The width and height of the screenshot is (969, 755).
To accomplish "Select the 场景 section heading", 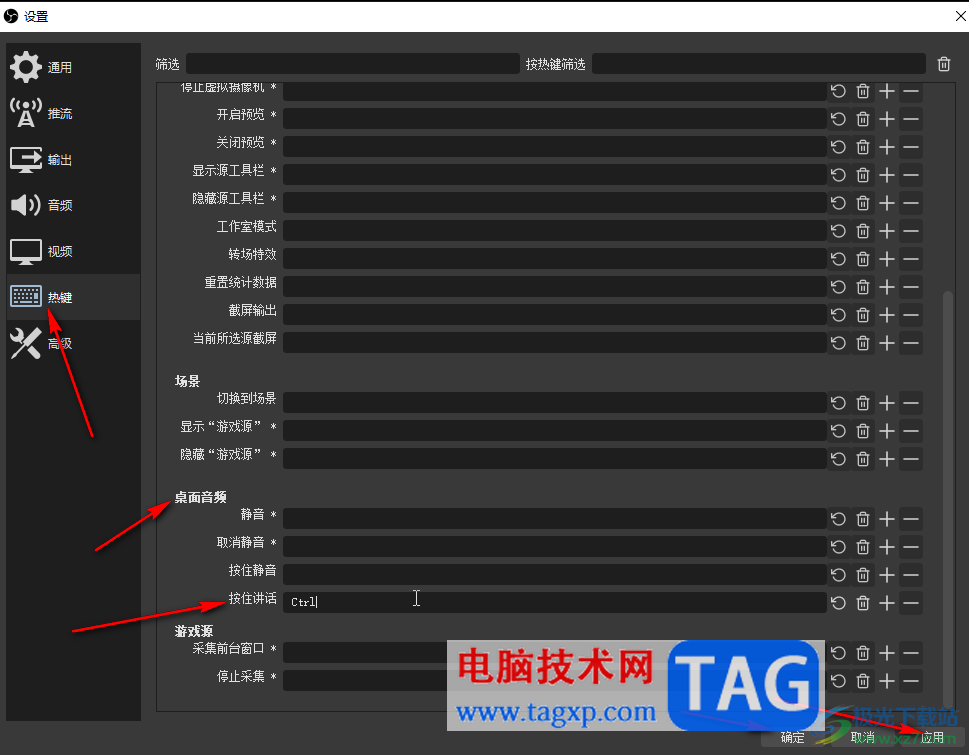I will tap(187, 381).
